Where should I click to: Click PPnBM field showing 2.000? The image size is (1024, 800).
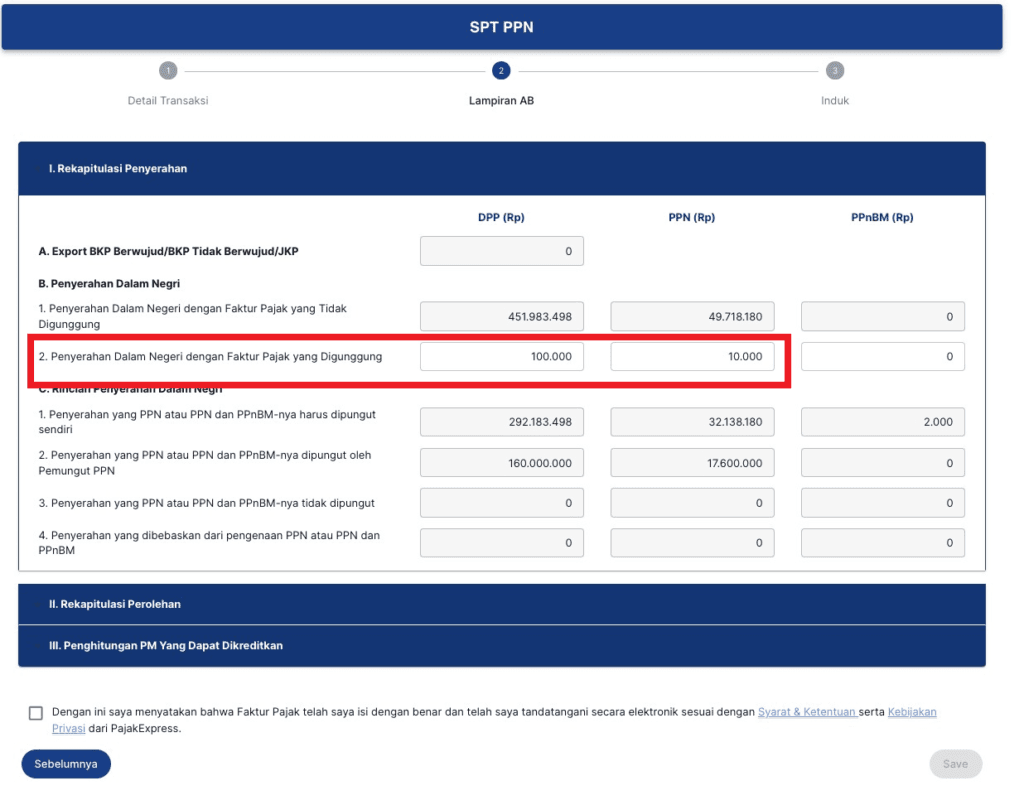coord(882,422)
